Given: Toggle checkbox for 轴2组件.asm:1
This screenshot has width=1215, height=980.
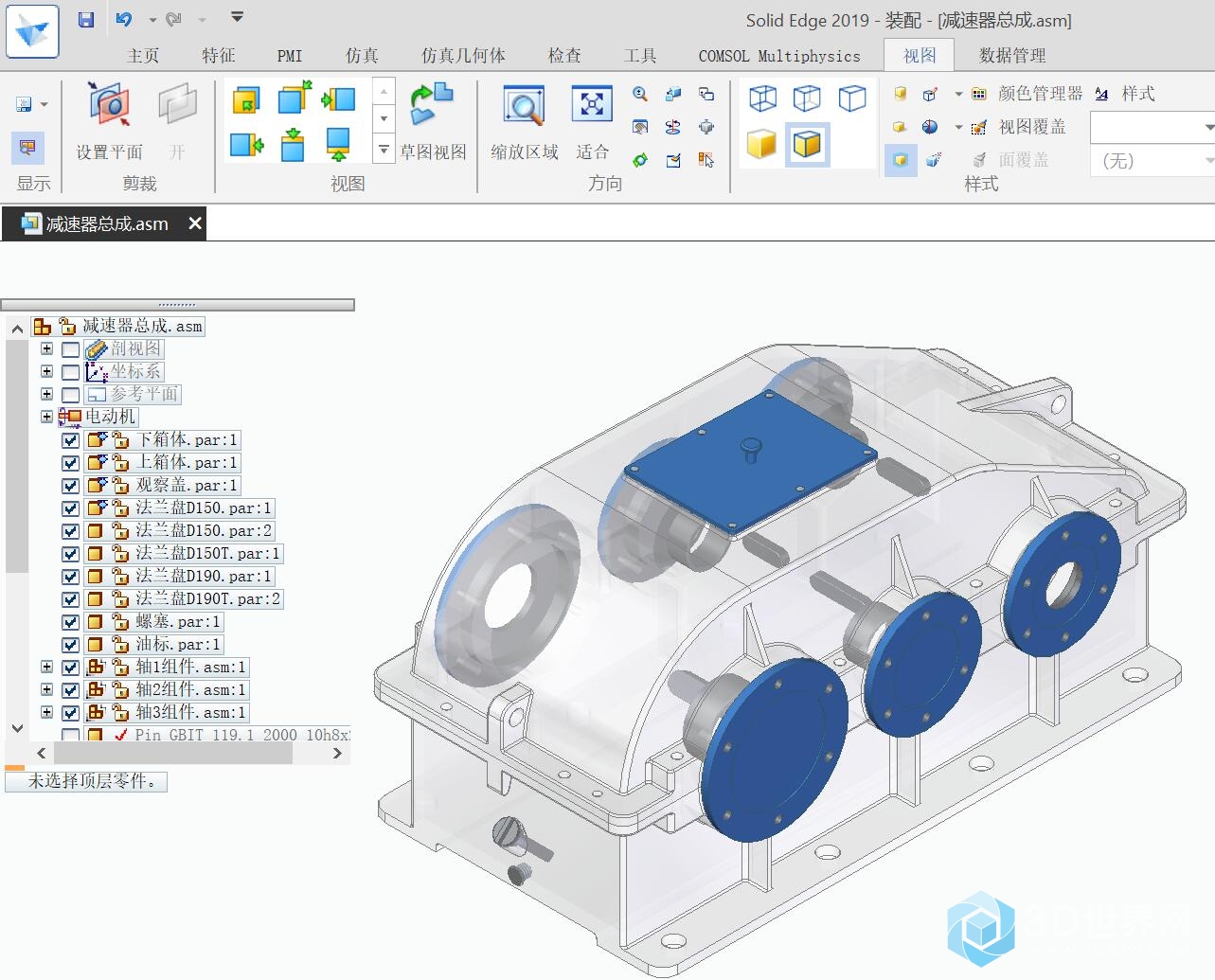Looking at the screenshot, I should click(70, 690).
